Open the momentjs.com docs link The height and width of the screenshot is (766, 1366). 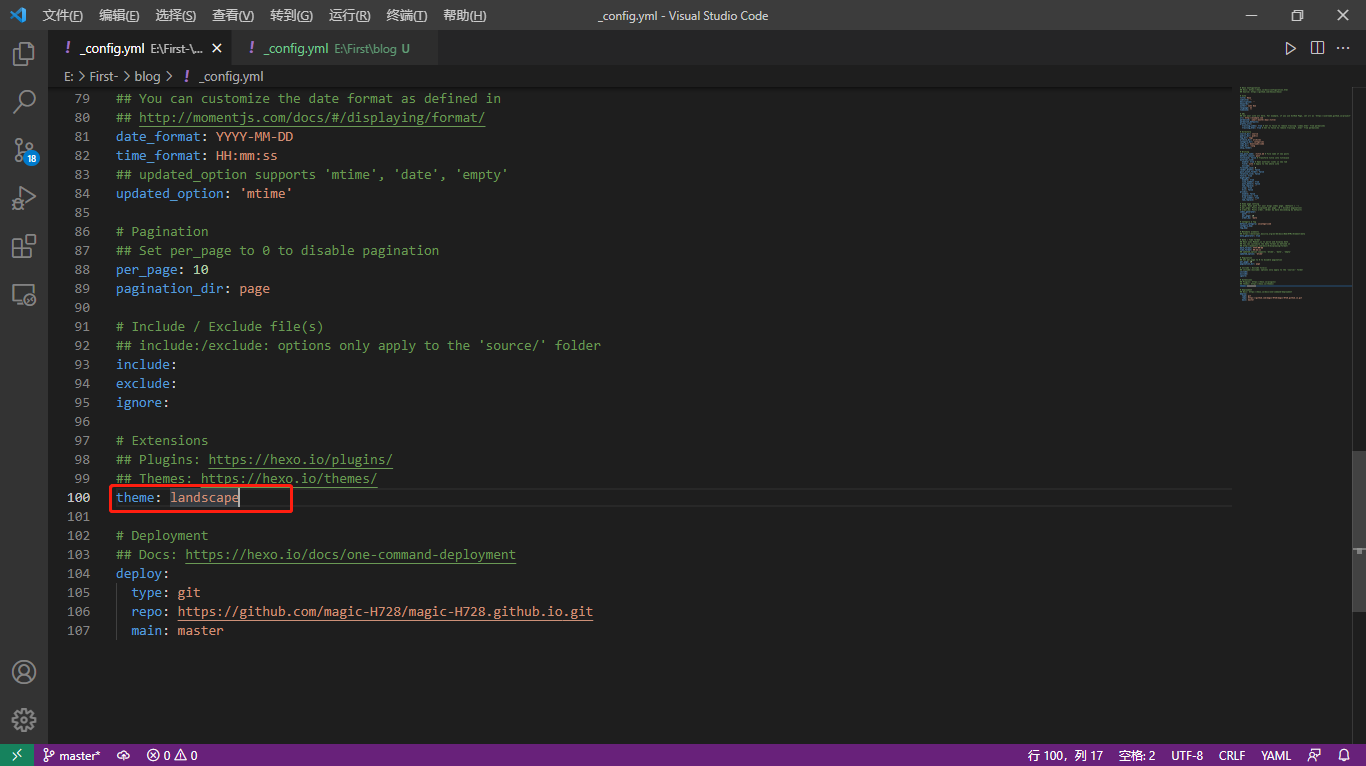[312, 118]
